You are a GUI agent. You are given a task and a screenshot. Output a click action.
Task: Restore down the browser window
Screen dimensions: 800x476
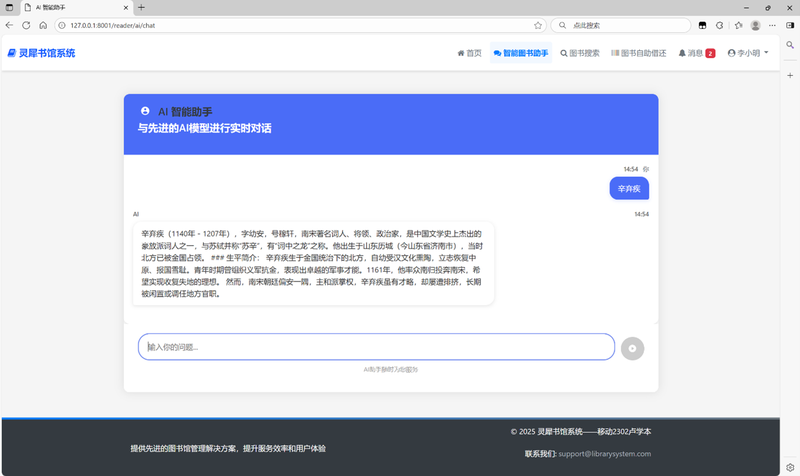coord(768,8)
